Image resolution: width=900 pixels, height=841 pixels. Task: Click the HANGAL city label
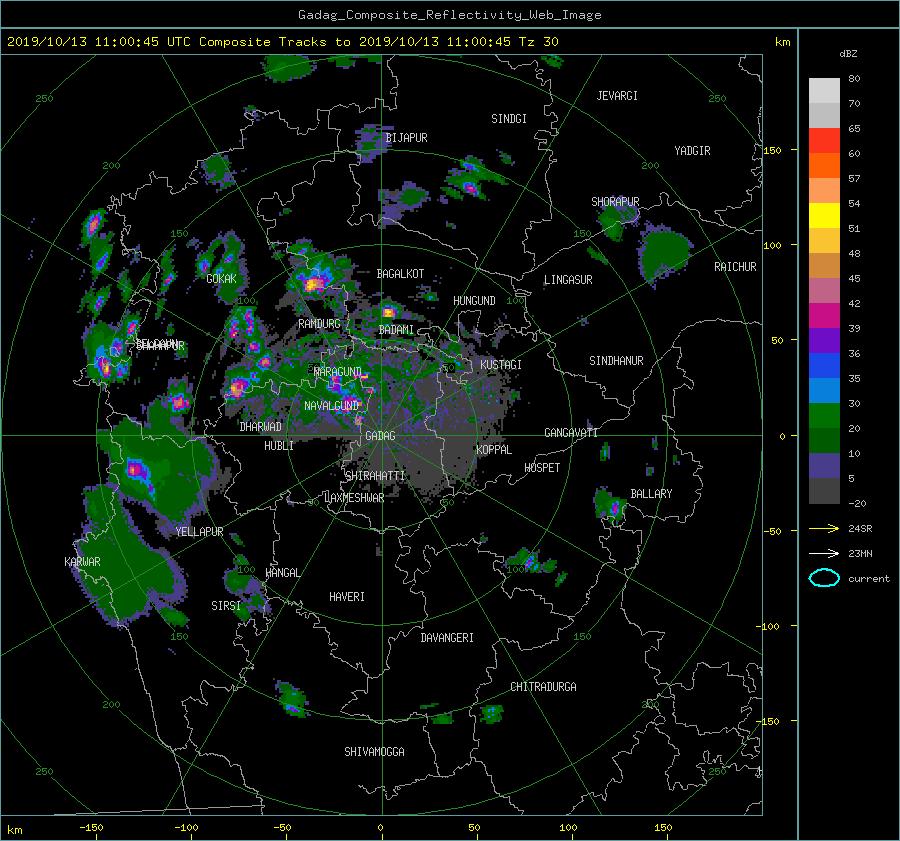(282, 573)
